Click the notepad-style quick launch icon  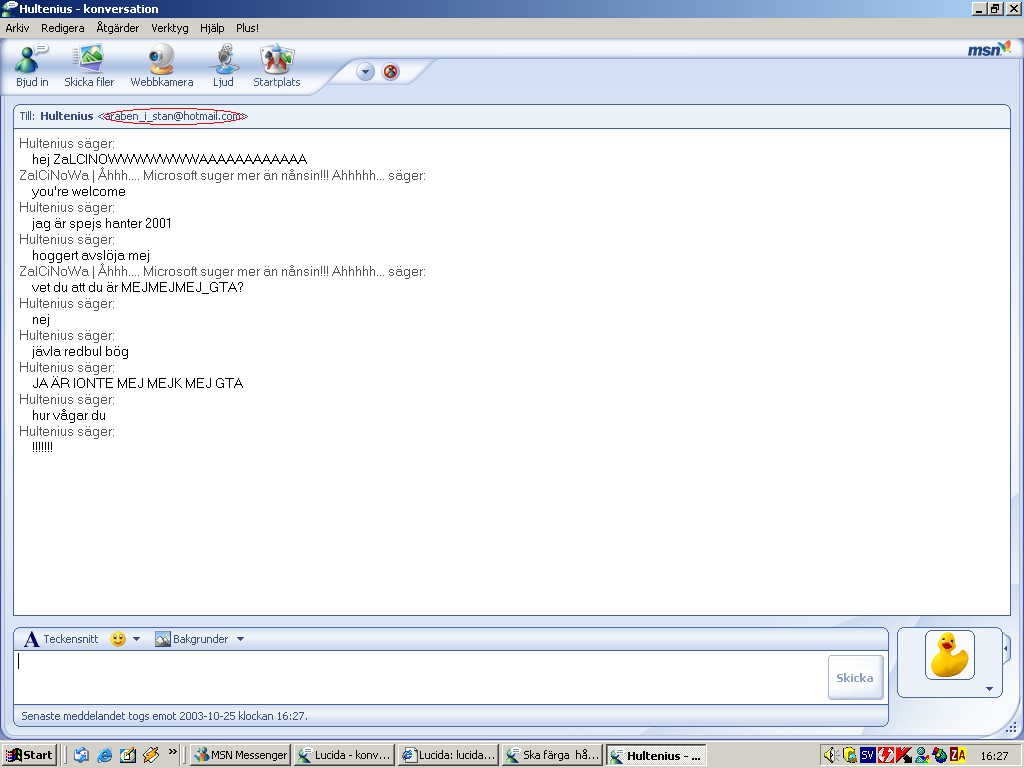pos(128,756)
